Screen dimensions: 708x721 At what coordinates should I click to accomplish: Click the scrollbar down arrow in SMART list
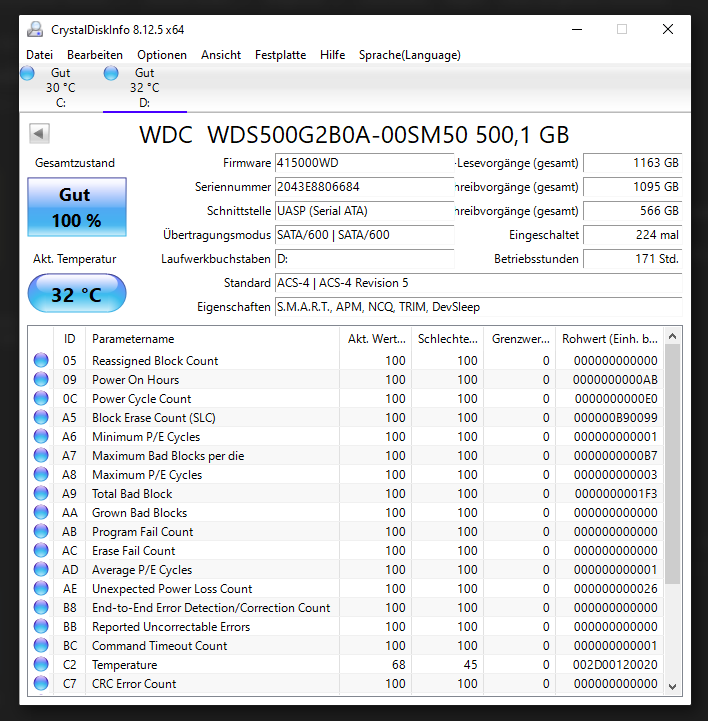point(672,687)
